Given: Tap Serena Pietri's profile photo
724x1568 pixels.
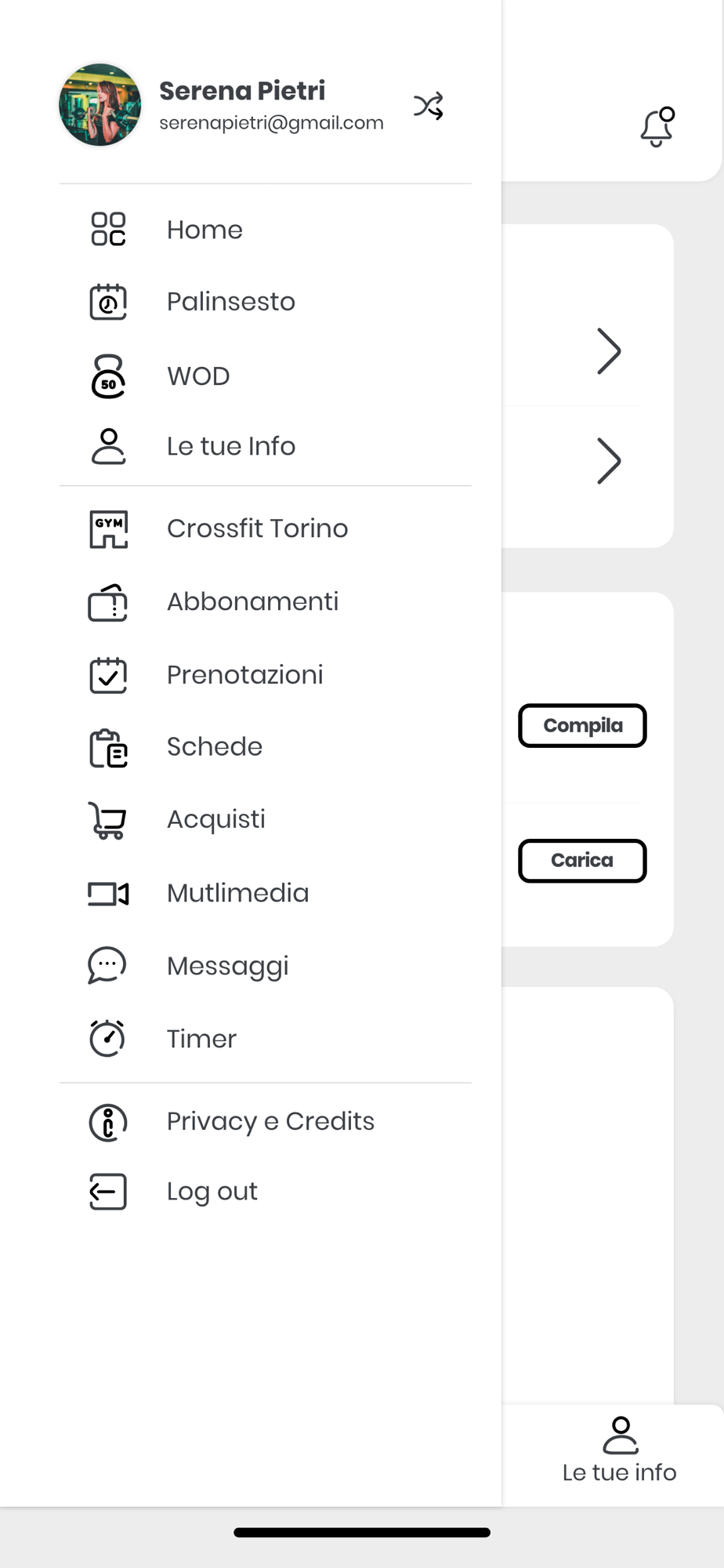Looking at the screenshot, I should click(100, 105).
